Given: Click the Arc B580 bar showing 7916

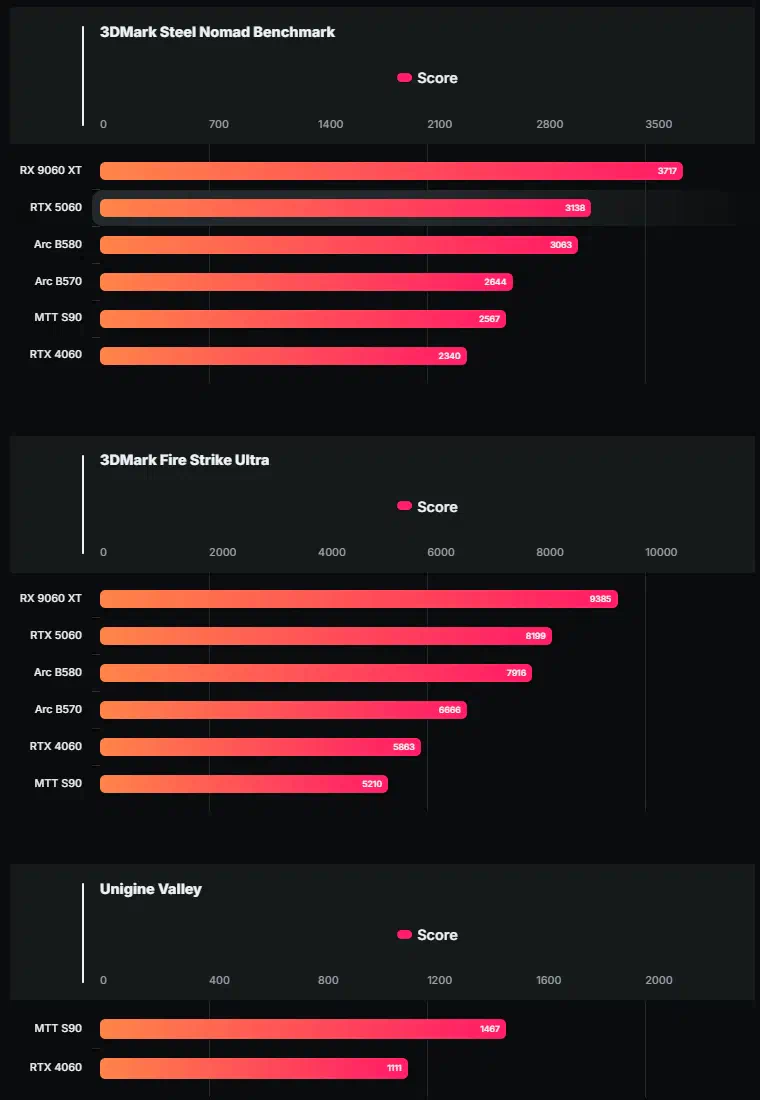Looking at the screenshot, I should coord(316,673).
